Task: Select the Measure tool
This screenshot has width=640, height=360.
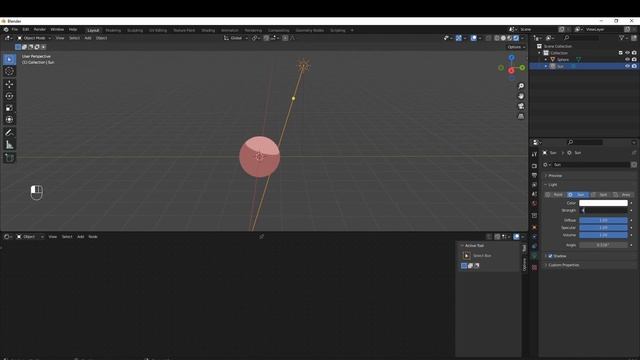Action: (x=9, y=145)
